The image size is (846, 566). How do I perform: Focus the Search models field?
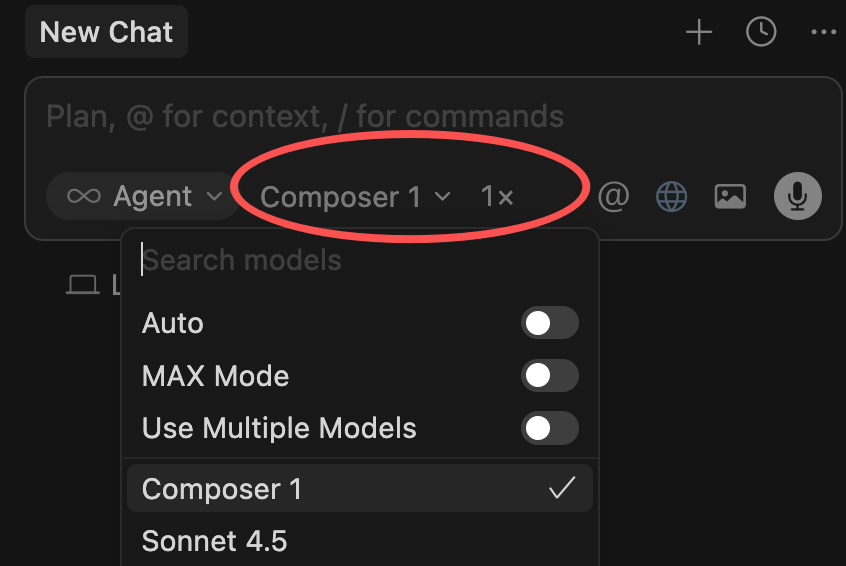click(x=360, y=261)
